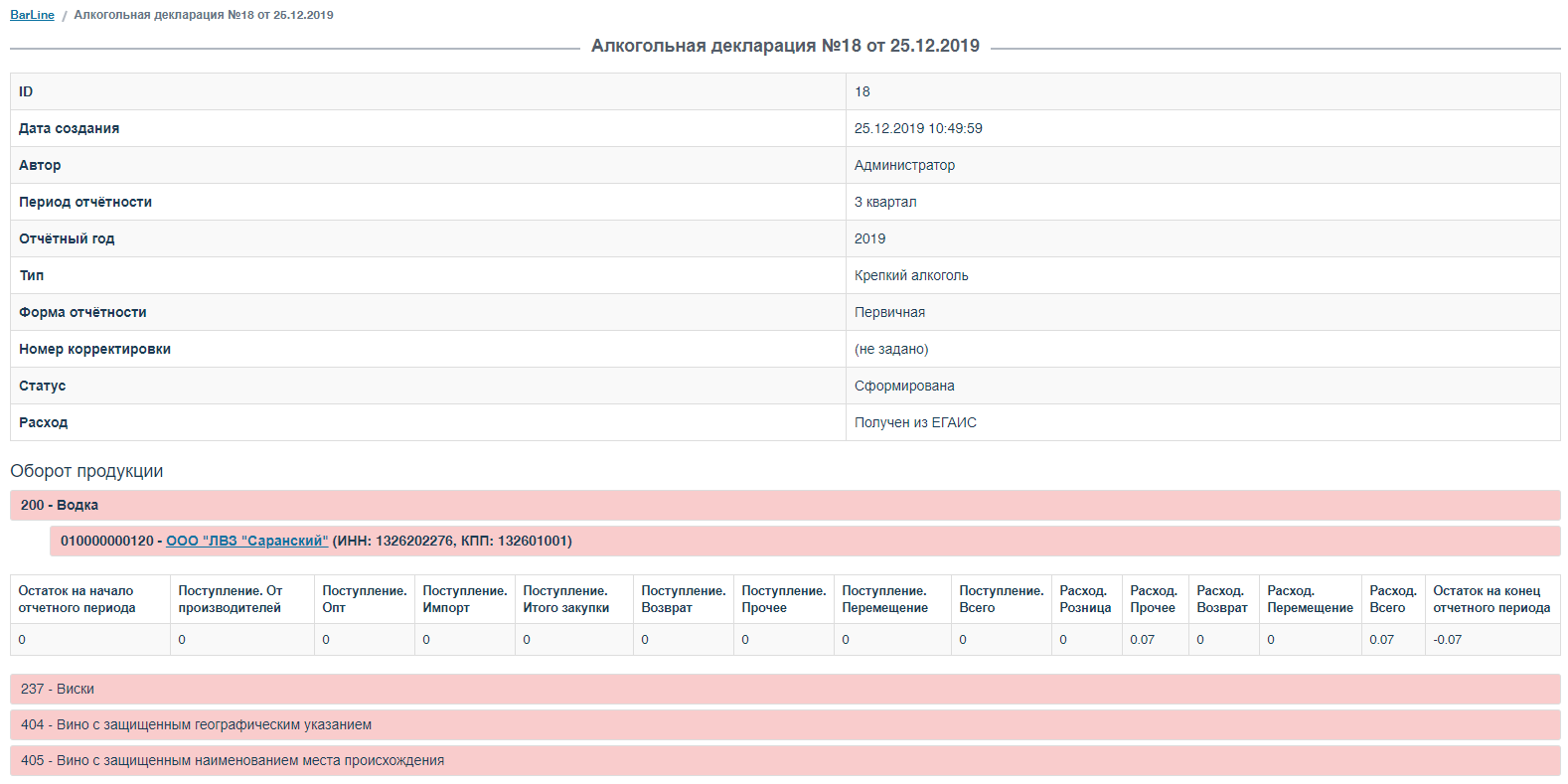Screen dimensions: 1568x784
Task: Click the Остаток на начало отчетного периода header
Action: [90, 599]
